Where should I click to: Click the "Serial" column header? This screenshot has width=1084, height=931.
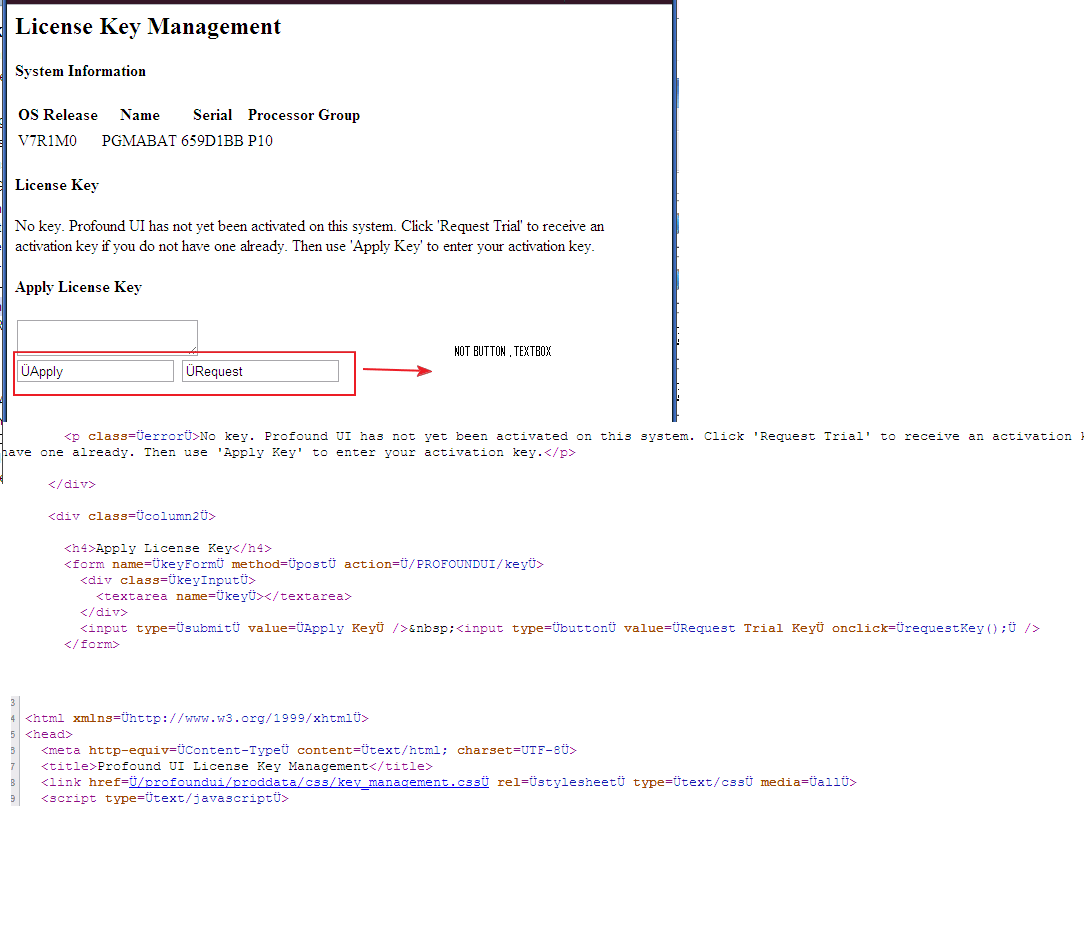click(x=212, y=115)
